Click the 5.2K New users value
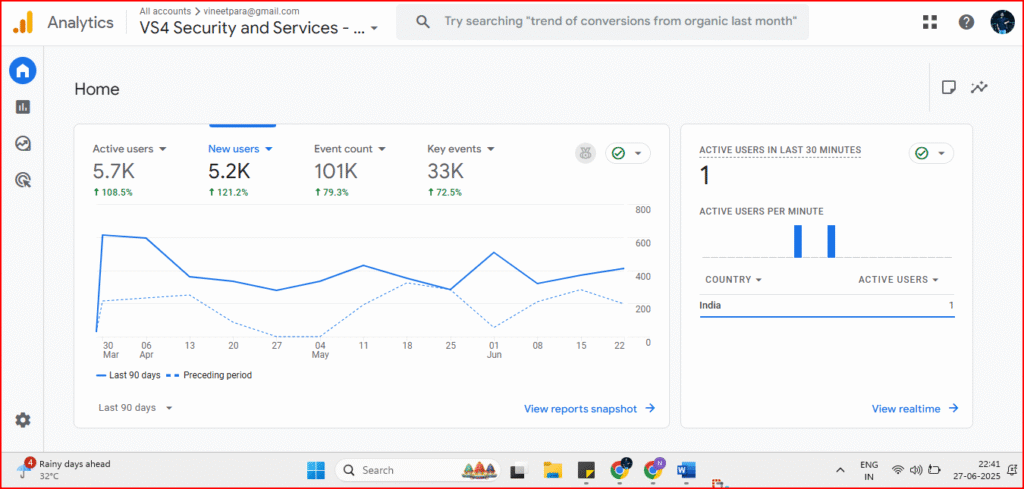The height and width of the screenshot is (489, 1024). (229, 172)
